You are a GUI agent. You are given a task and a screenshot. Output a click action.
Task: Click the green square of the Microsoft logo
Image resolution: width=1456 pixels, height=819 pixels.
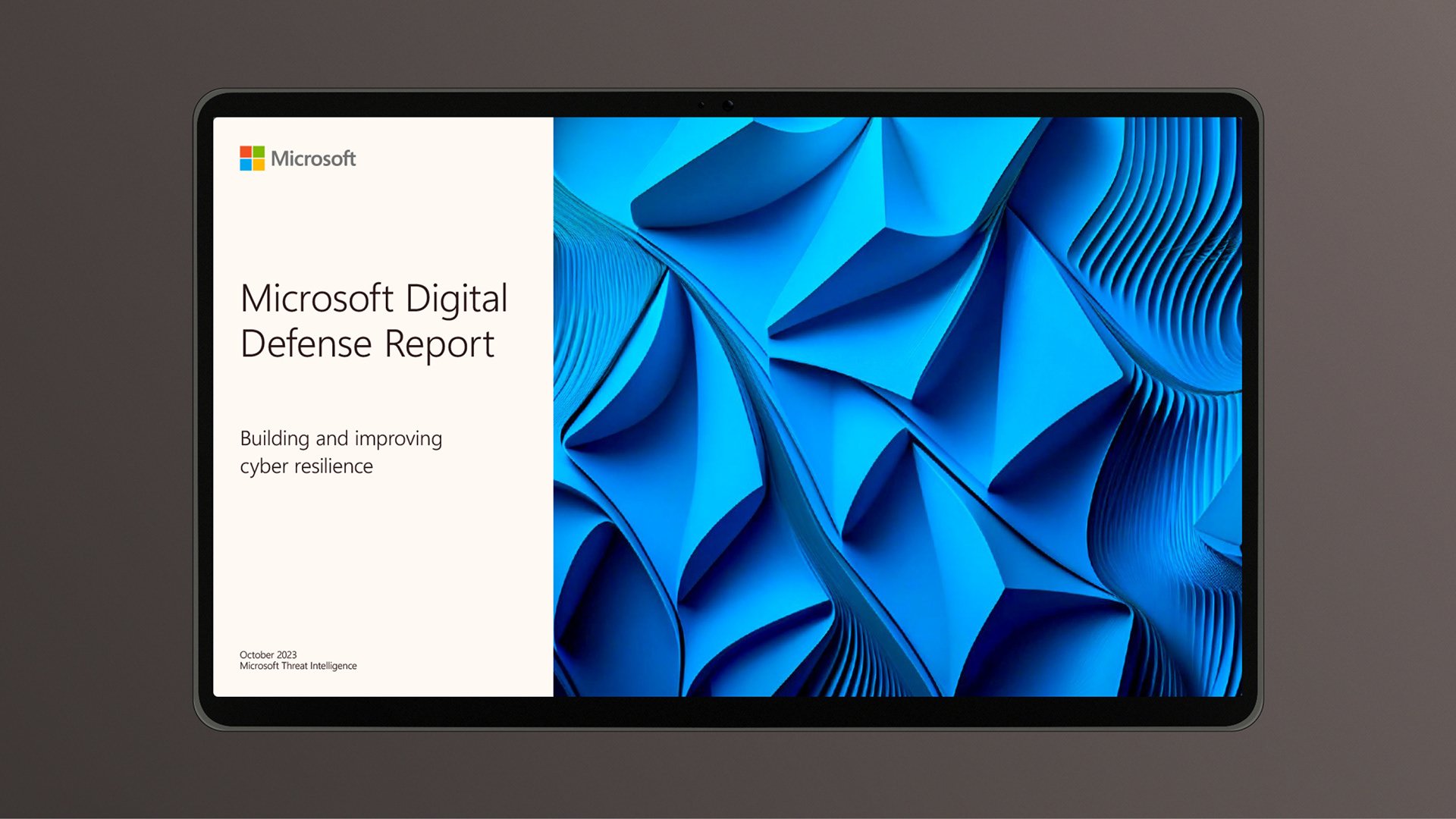(x=259, y=152)
